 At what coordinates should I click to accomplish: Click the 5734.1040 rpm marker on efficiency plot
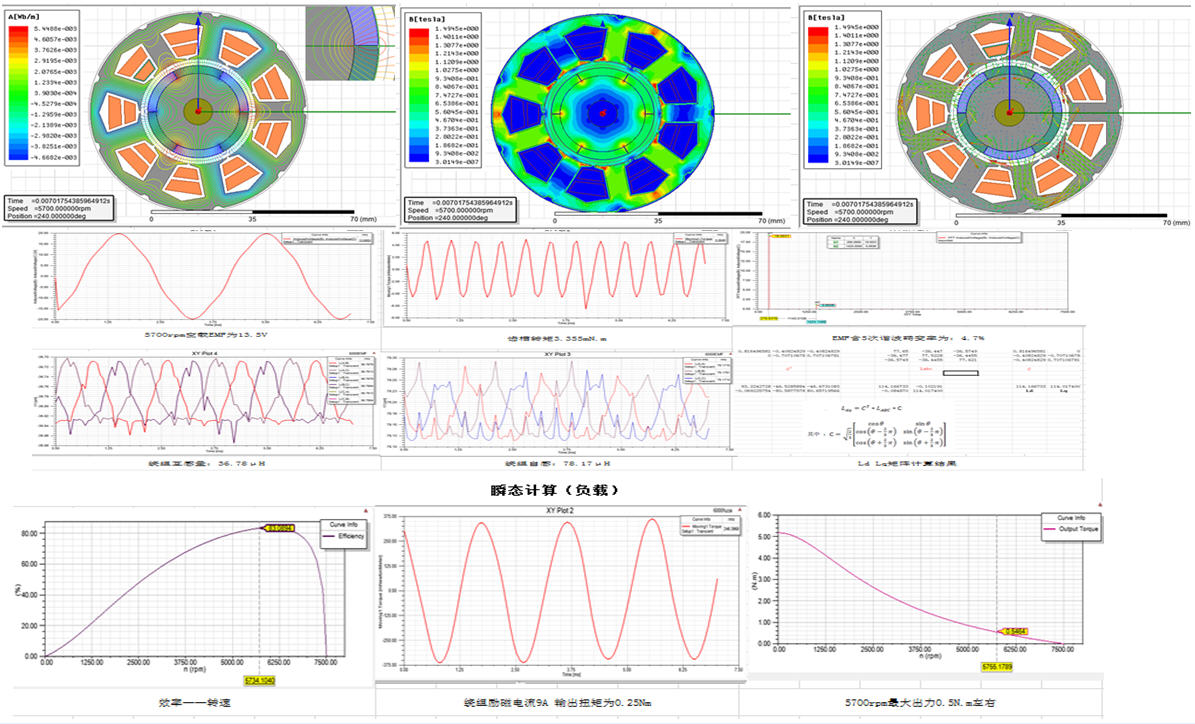tap(258, 679)
